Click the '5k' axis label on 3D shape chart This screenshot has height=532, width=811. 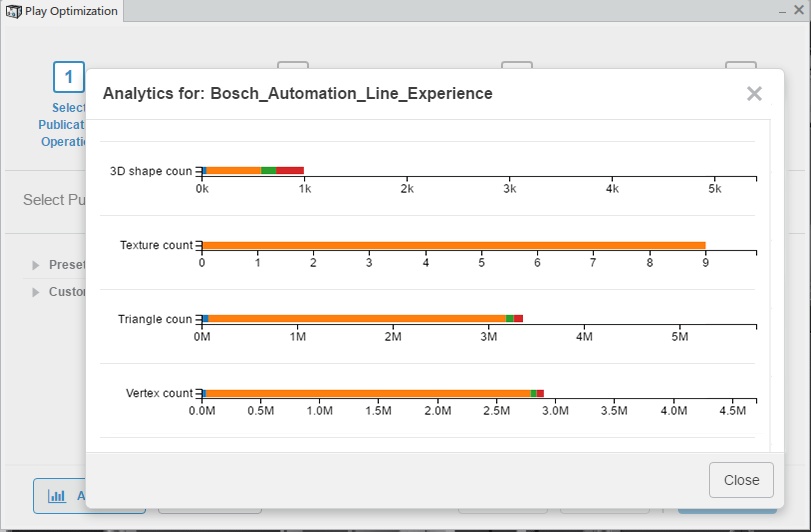click(x=715, y=189)
